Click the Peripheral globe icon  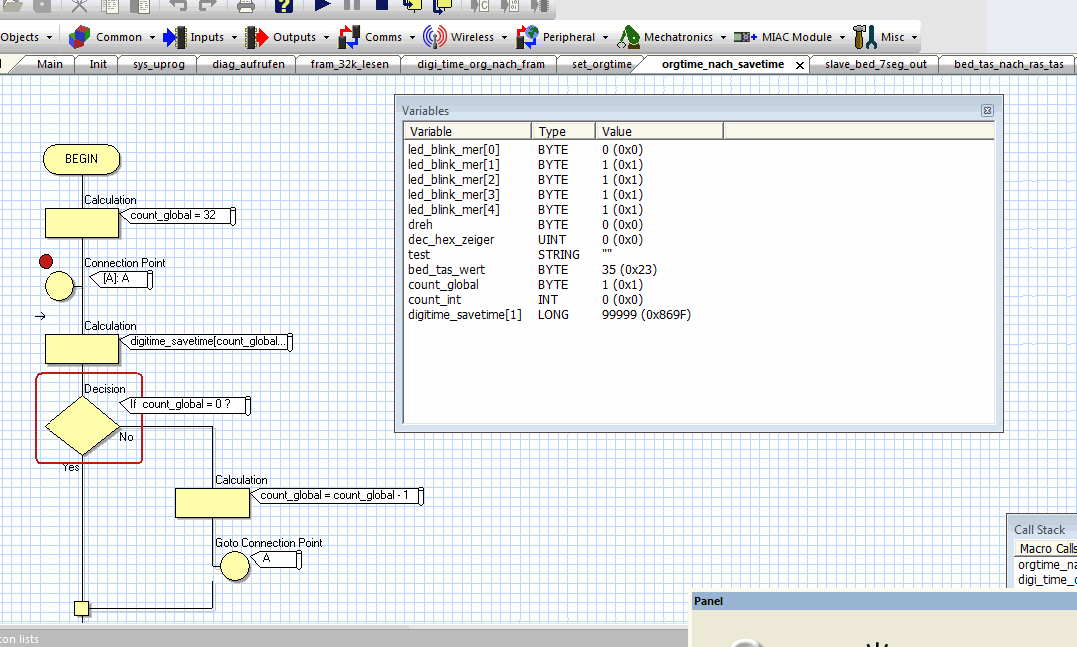[x=527, y=37]
